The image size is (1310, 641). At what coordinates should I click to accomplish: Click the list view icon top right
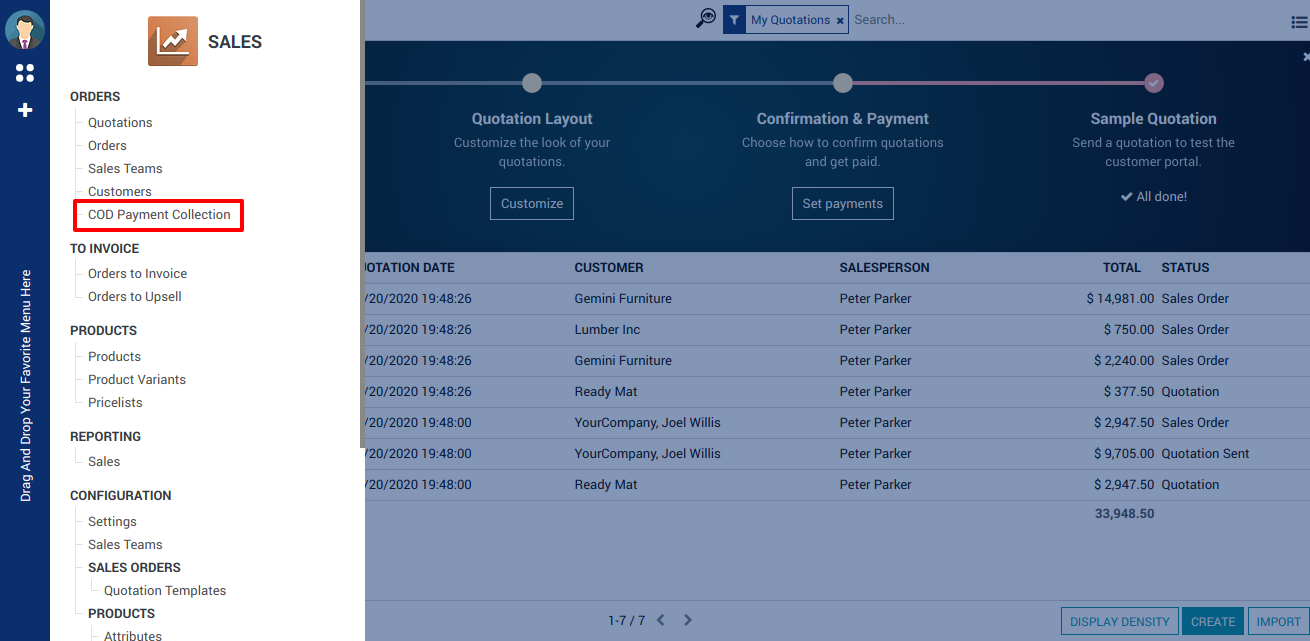(x=1299, y=22)
